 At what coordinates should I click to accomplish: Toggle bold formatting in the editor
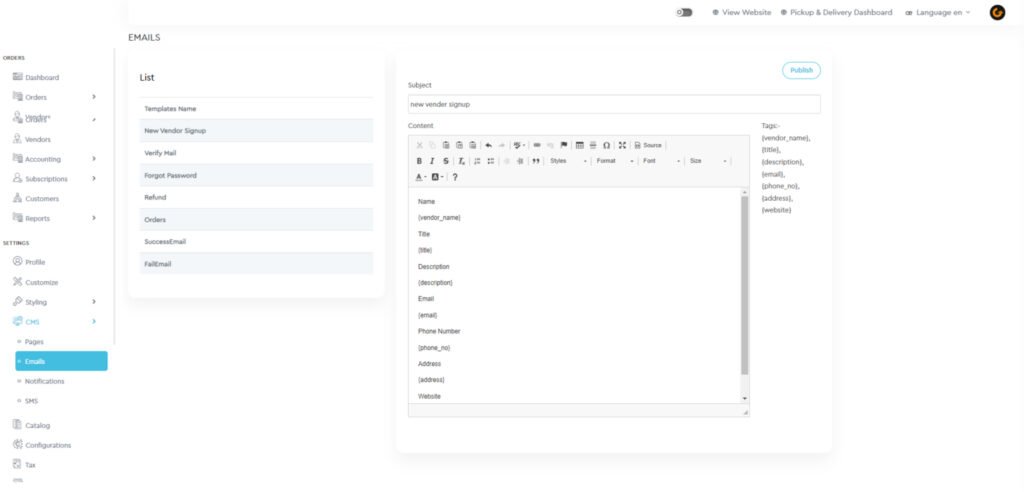419,161
